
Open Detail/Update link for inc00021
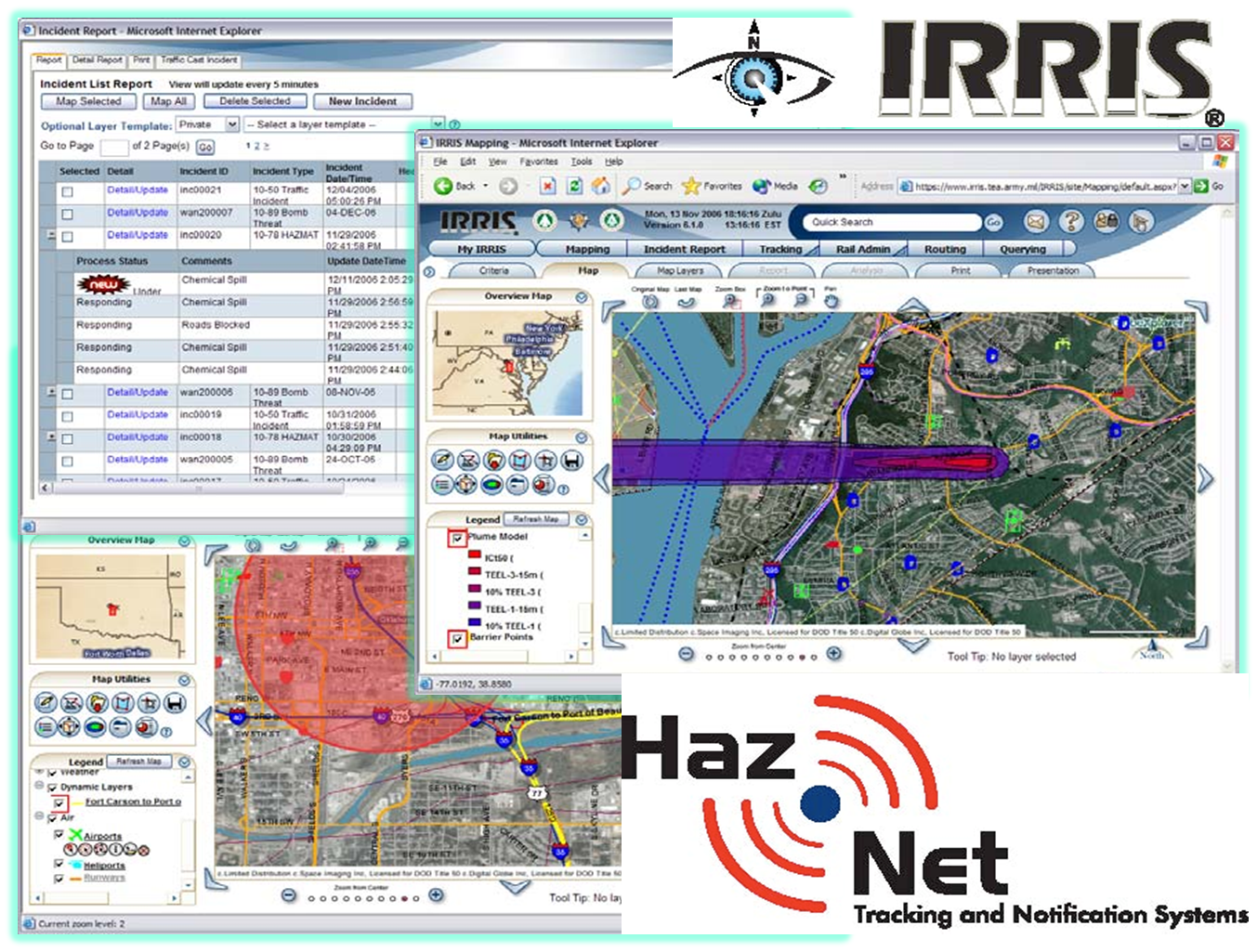click(x=137, y=189)
